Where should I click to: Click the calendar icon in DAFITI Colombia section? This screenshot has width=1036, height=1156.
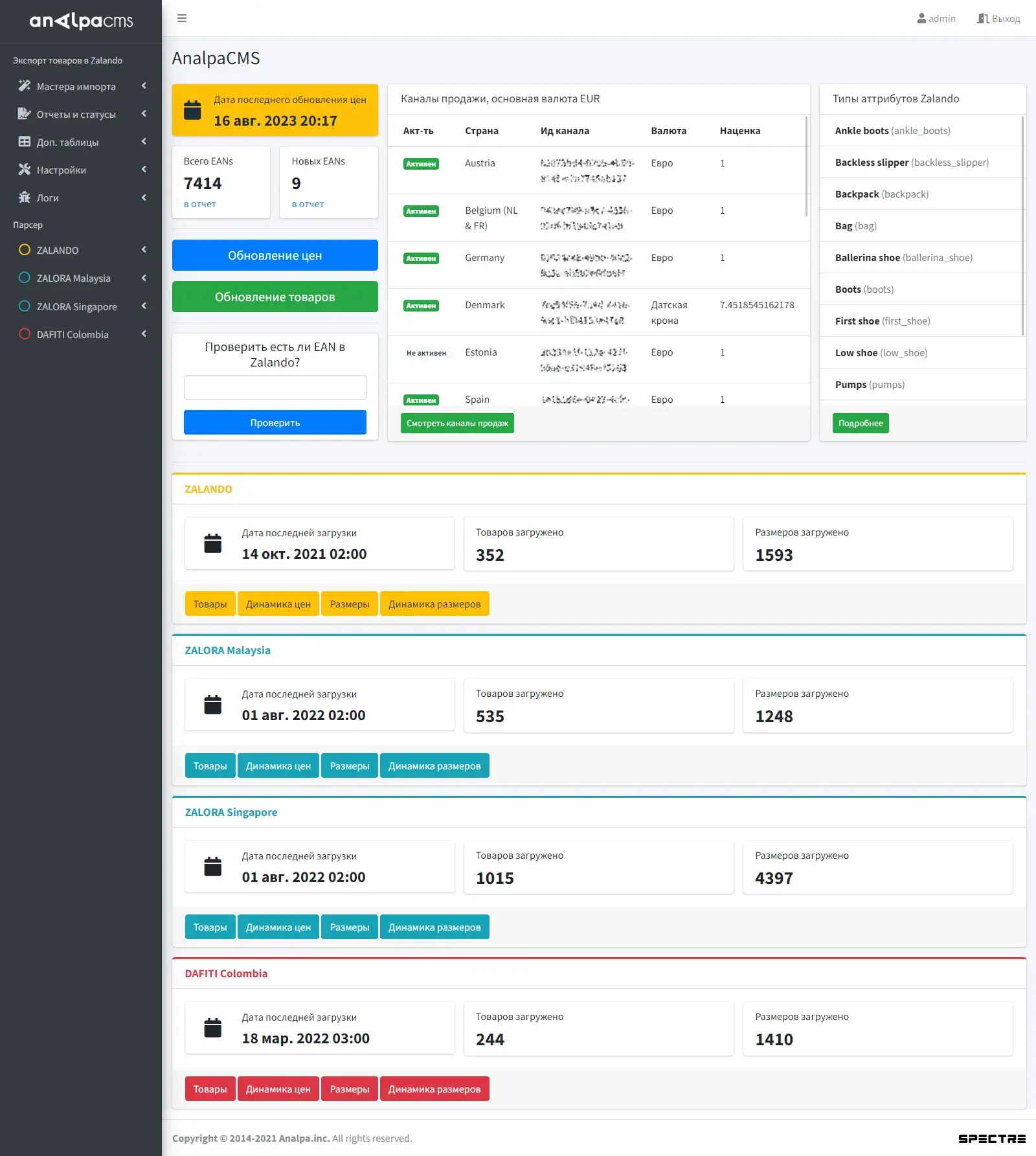pos(213,1028)
